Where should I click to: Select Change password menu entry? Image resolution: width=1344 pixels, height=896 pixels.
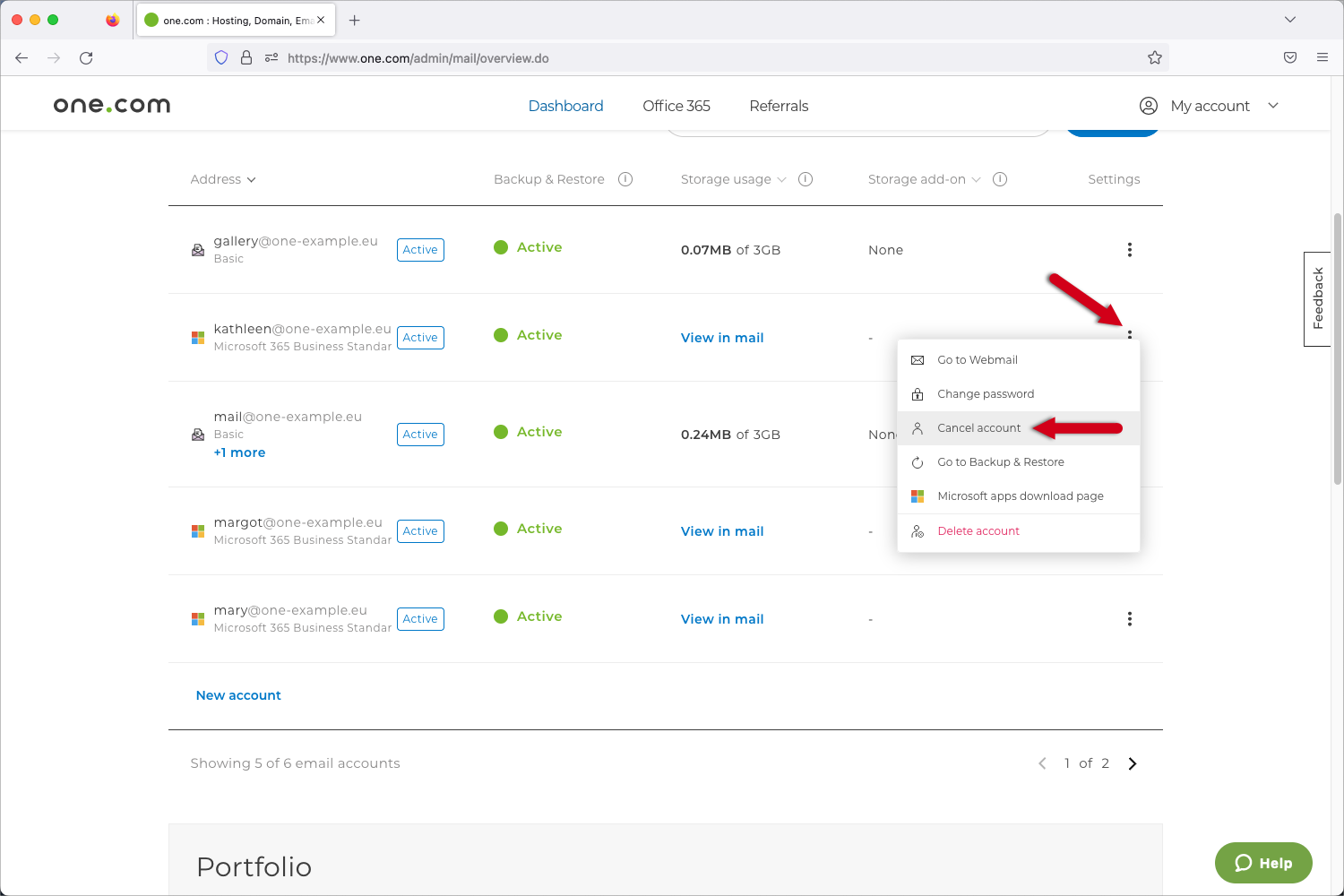[x=985, y=394]
